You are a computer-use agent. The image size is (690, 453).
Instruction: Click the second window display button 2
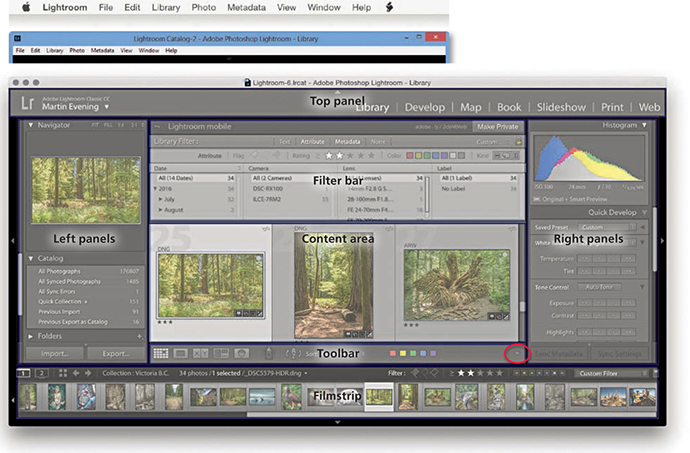click(x=41, y=373)
